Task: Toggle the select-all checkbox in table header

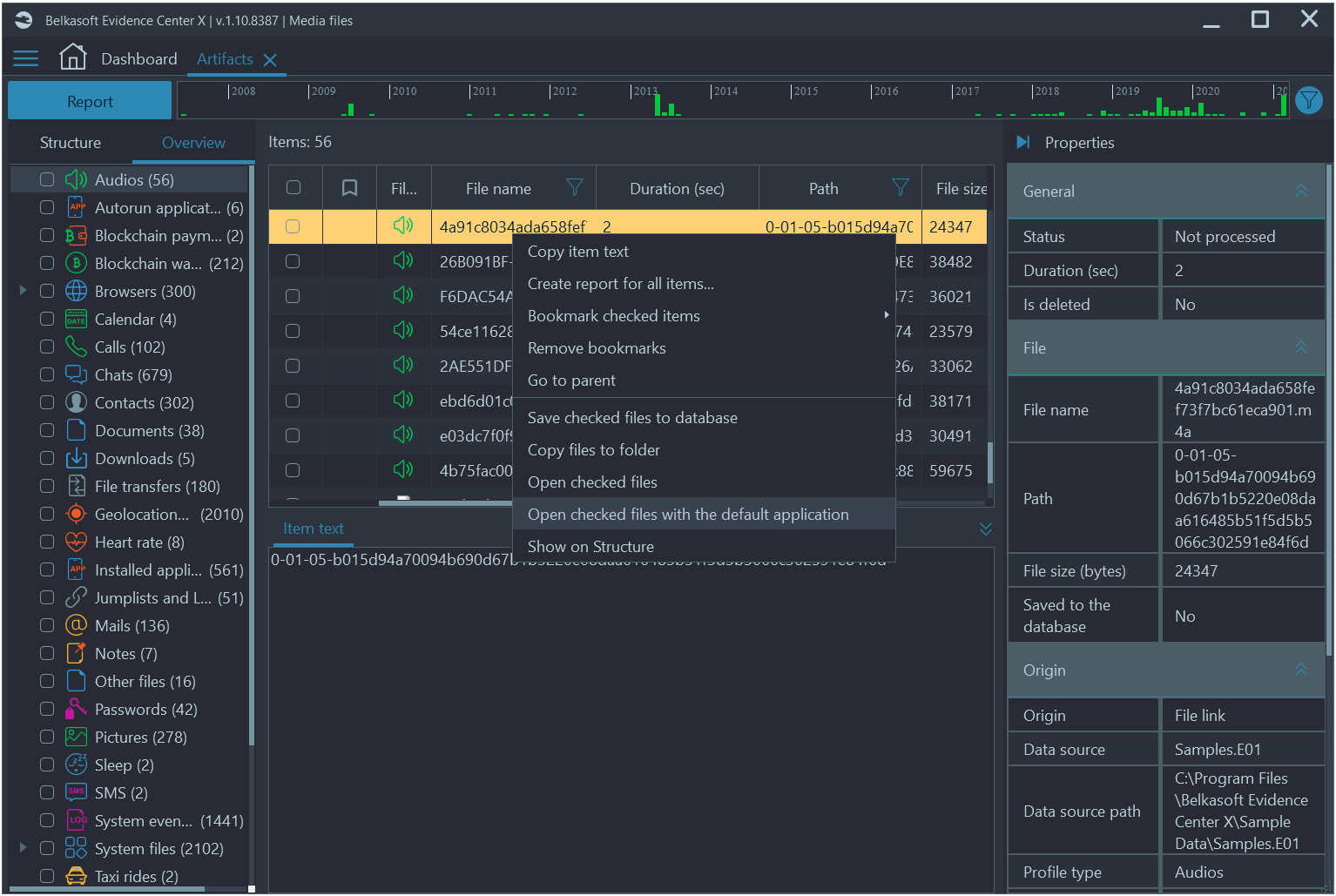Action: point(294,187)
